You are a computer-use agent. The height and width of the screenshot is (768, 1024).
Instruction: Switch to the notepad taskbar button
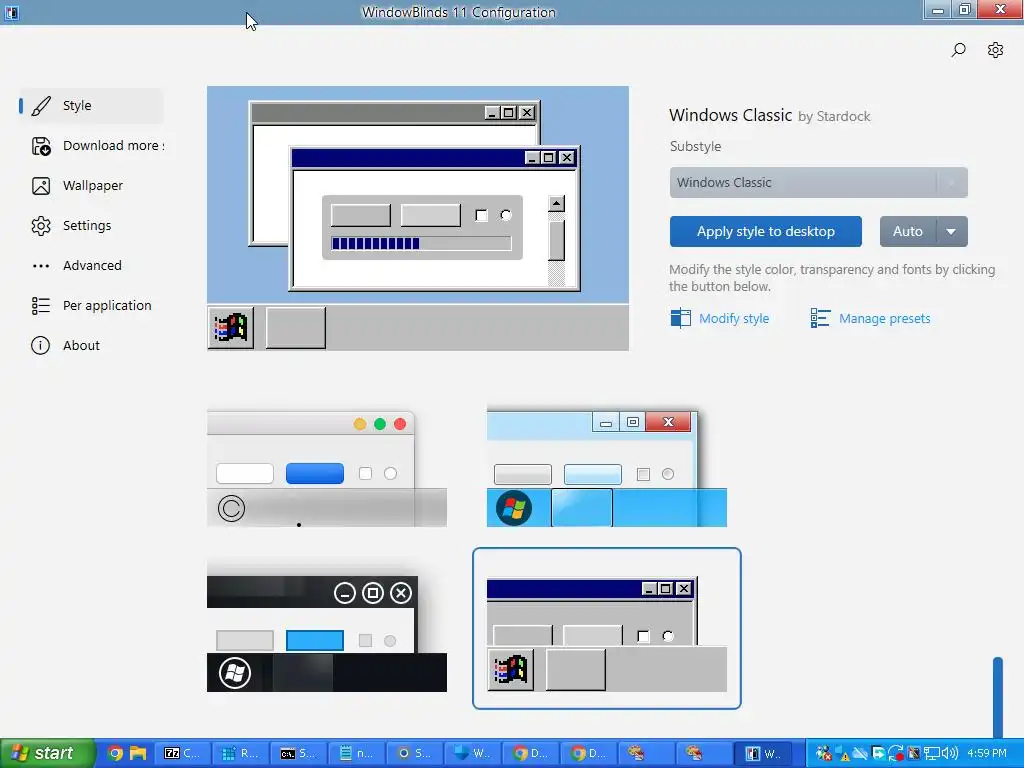click(357, 753)
